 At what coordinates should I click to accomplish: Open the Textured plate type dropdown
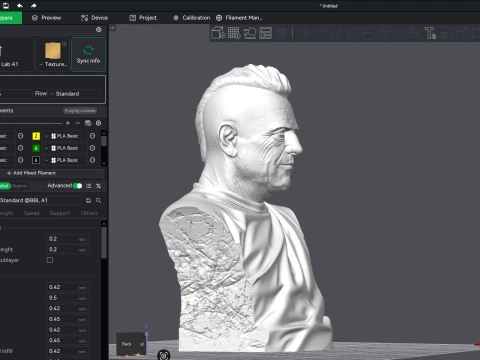click(x=53, y=64)
